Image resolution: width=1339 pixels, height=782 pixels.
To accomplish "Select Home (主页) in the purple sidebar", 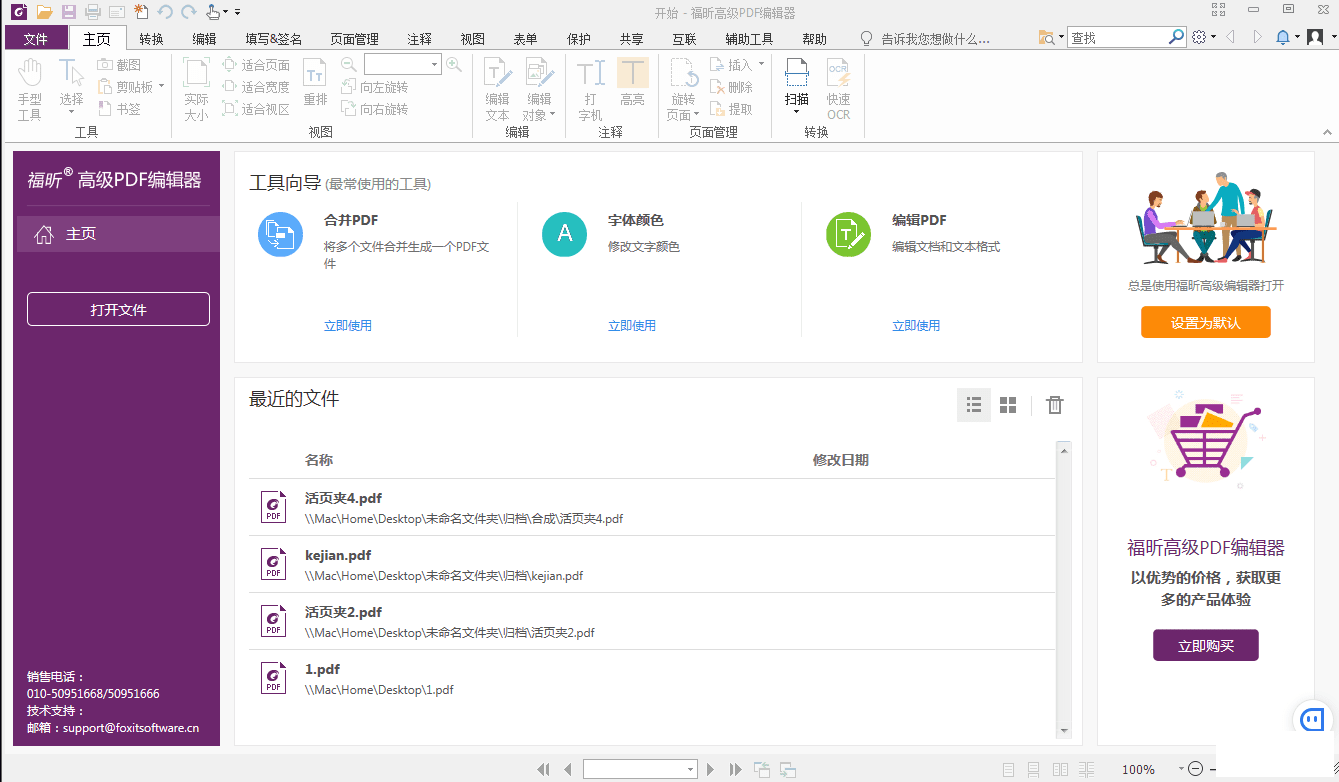I will tap(116, 234).
